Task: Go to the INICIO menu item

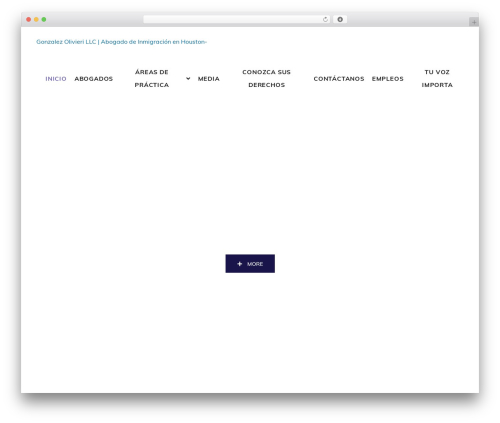Action: tap(56, 79)
